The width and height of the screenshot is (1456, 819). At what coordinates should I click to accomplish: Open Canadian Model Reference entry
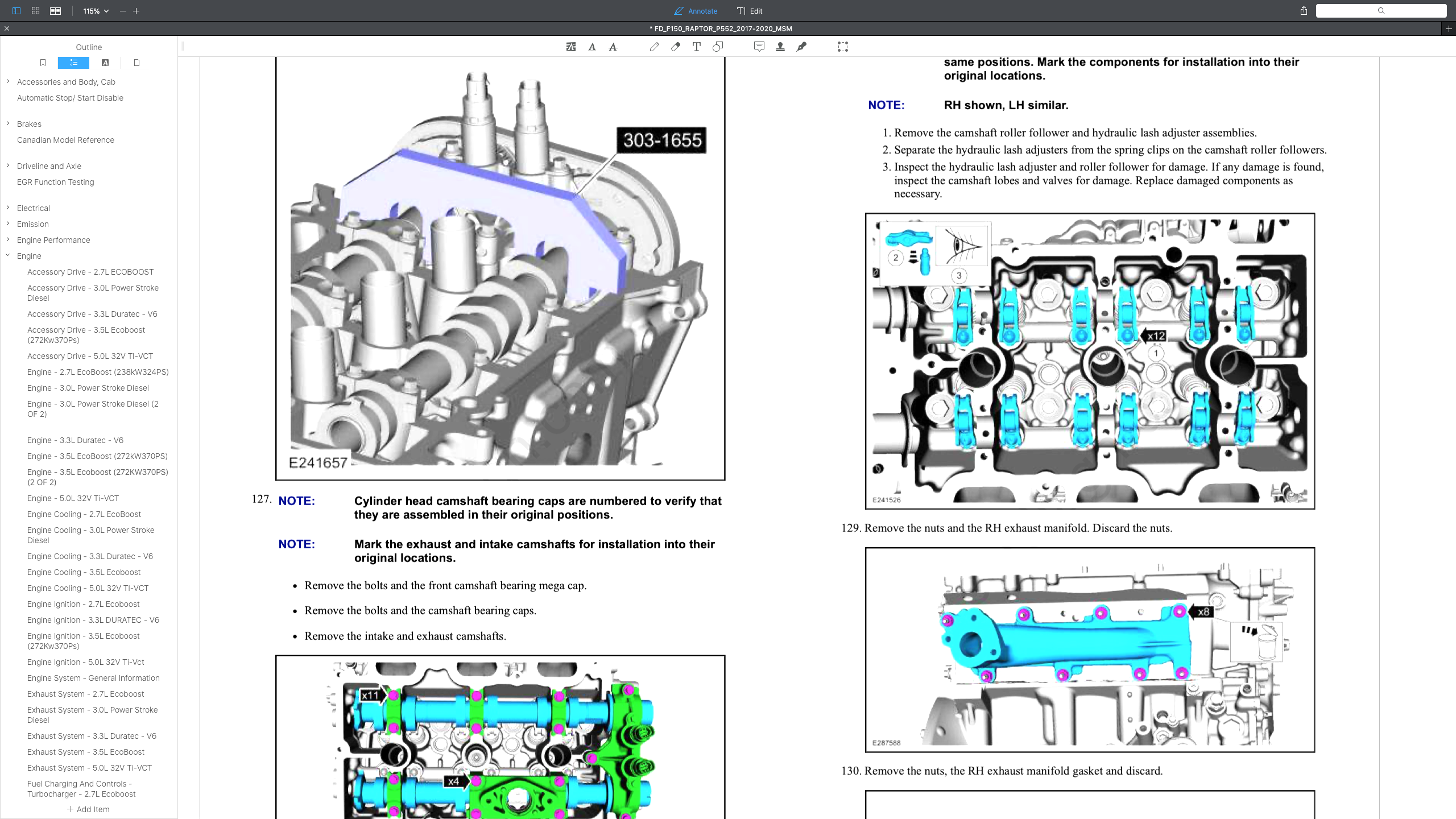pyautogui.click(x=65, y=140)
